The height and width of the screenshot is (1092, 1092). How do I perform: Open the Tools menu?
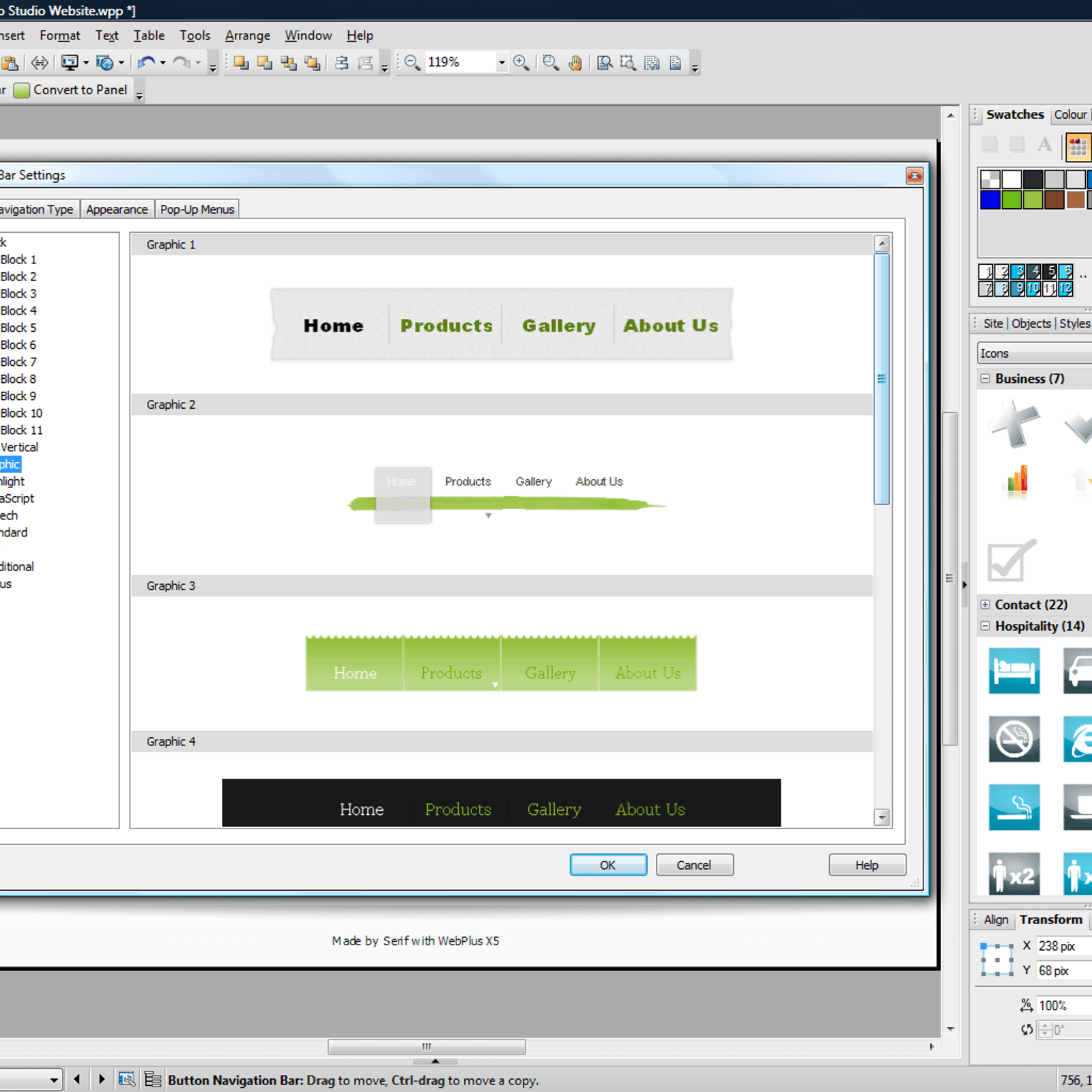click(x=195, y=35)
